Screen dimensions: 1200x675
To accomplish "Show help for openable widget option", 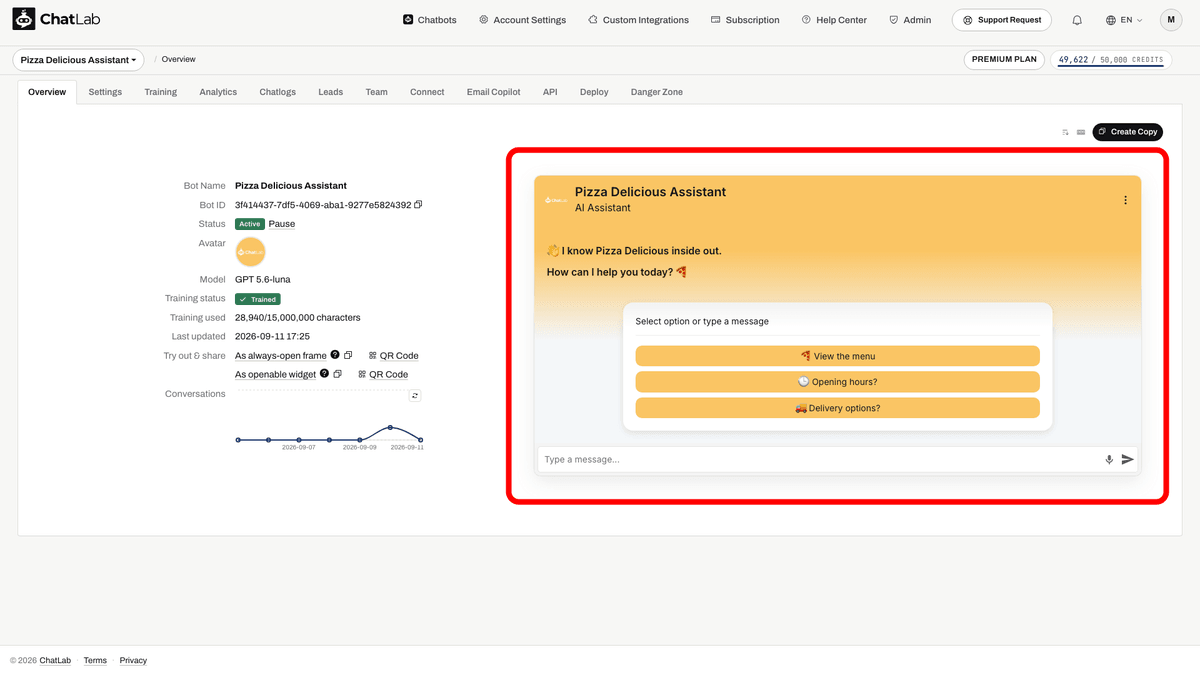I will pyautogui.click(x=324, y=374).
